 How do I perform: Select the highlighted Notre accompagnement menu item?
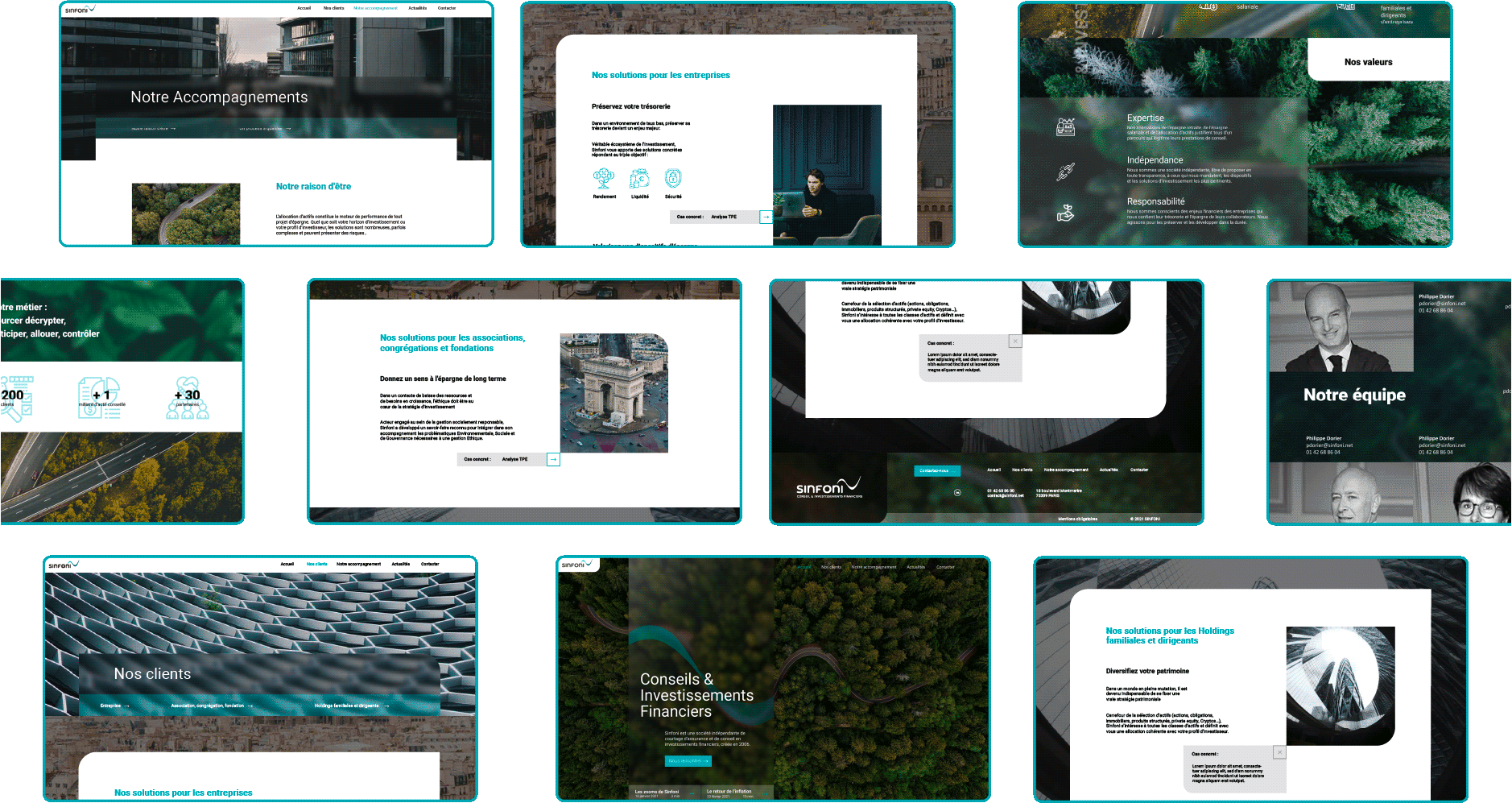tap(375, 8)
